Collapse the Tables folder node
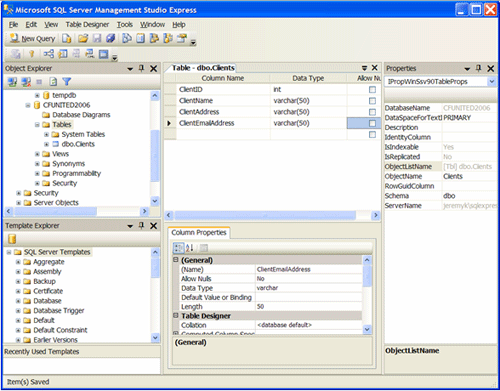 coord(37,125)
